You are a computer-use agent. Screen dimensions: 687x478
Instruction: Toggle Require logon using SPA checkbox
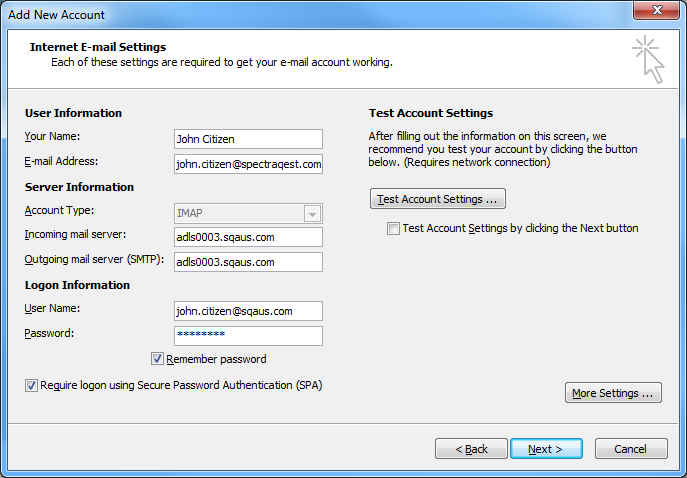coord(32,385)
